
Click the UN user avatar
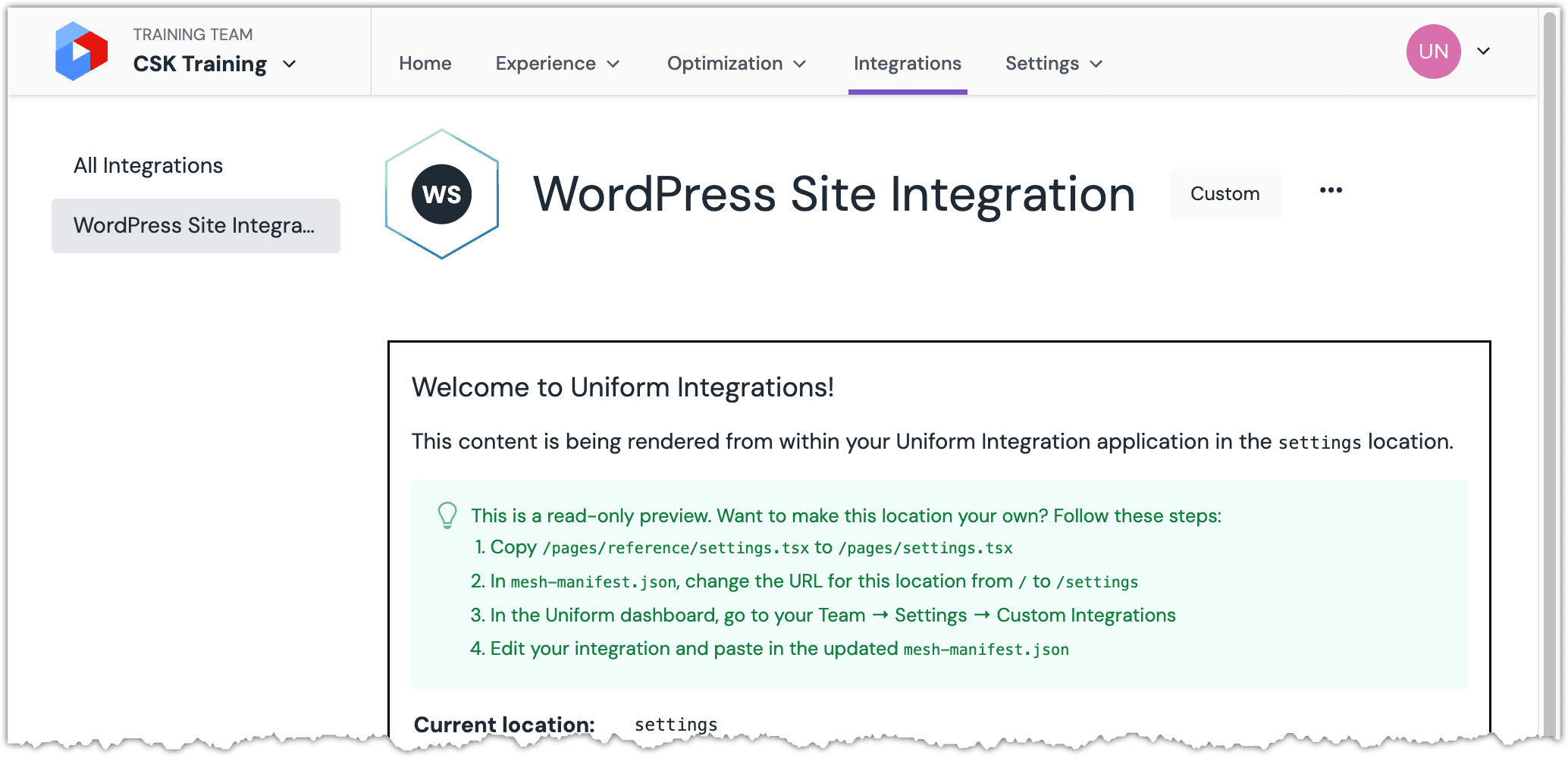tap(1433, 52)
